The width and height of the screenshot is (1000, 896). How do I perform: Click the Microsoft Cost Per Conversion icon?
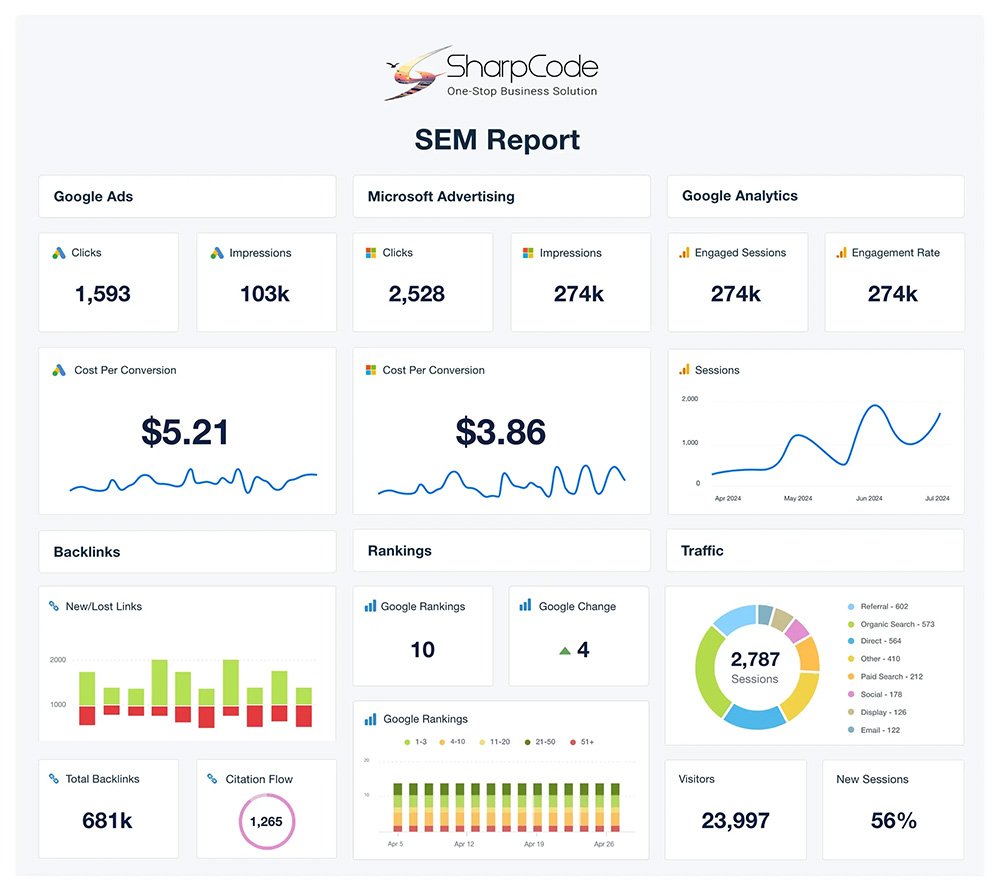371,370
